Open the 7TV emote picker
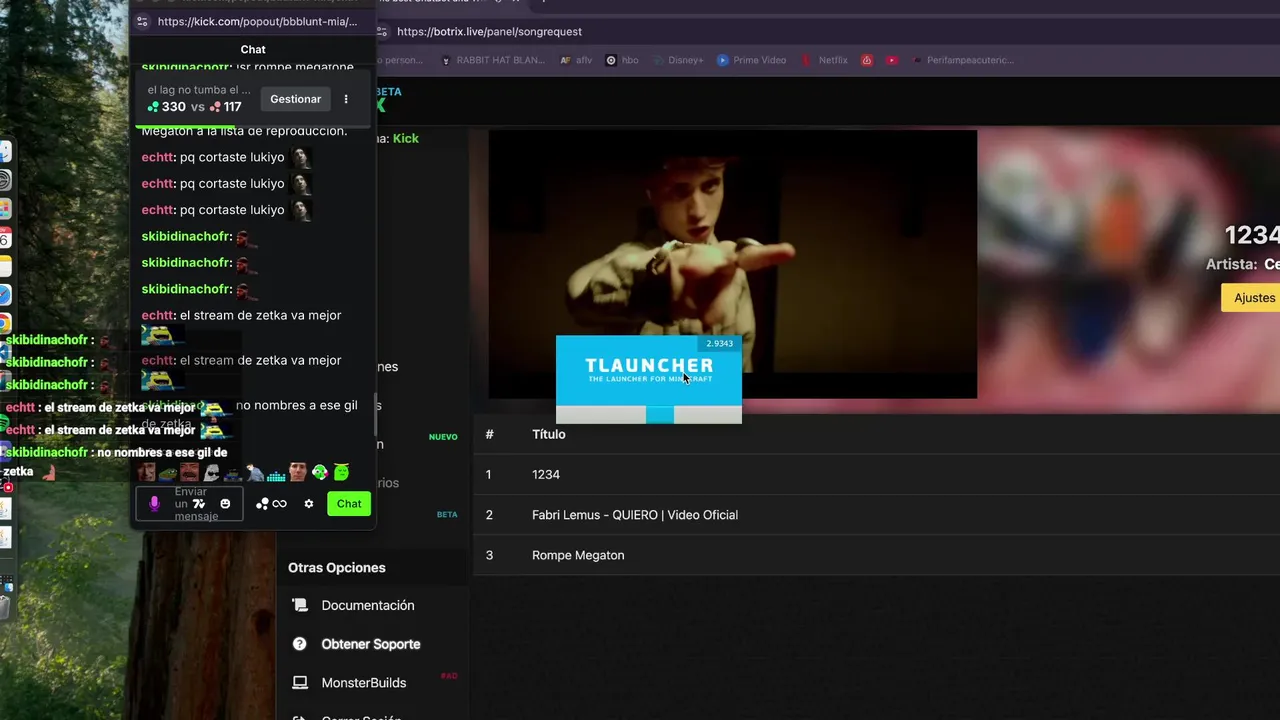The width and height of the screenshot is (1280, 720). [199, 504]
